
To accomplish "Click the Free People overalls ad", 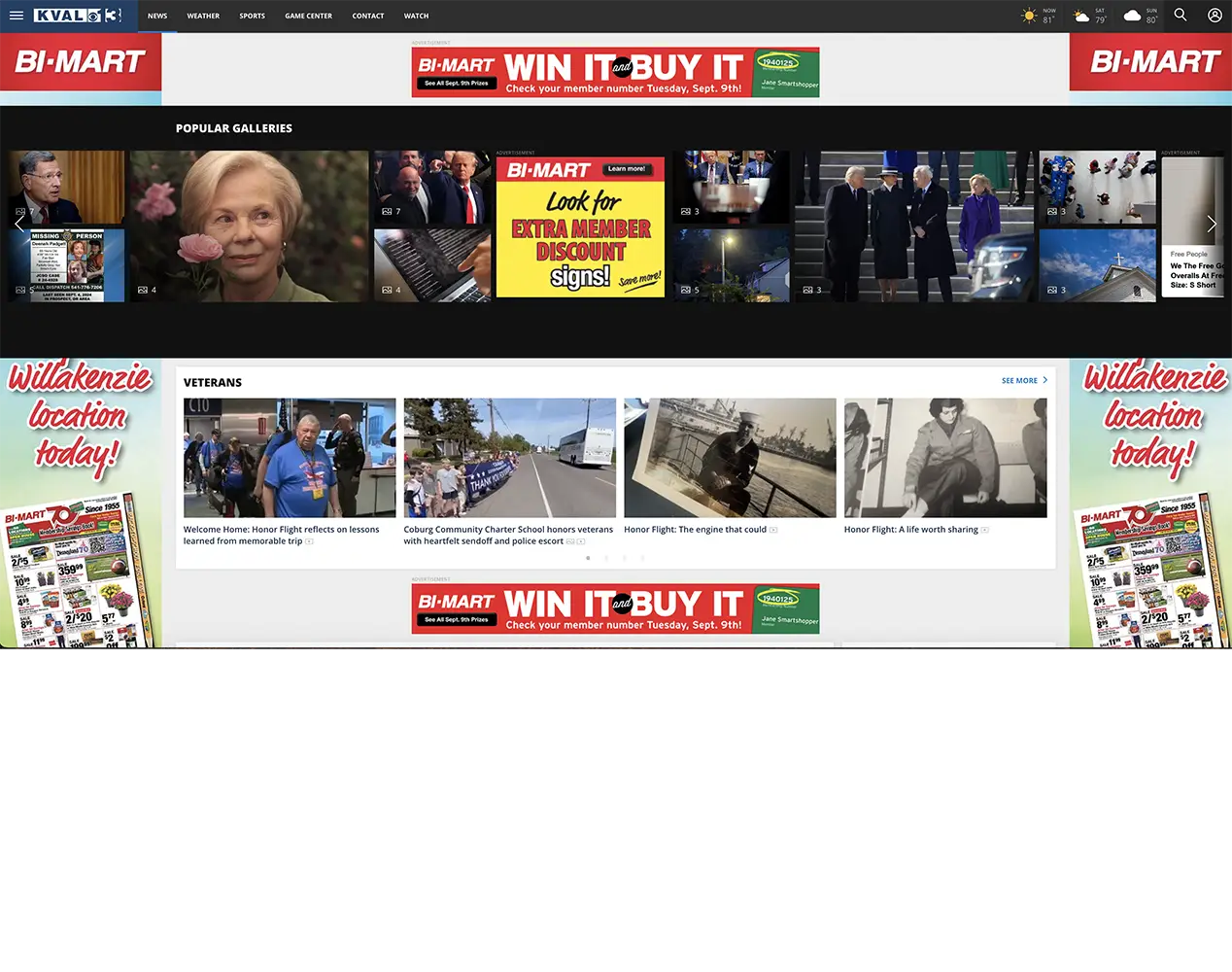I will coord(1193,226).
